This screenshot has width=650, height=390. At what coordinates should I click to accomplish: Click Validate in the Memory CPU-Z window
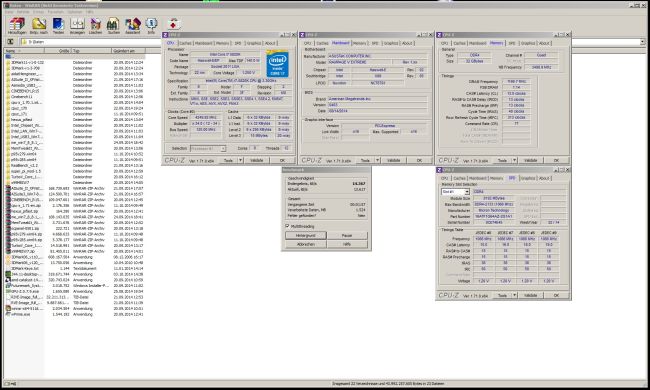(531, 160)
